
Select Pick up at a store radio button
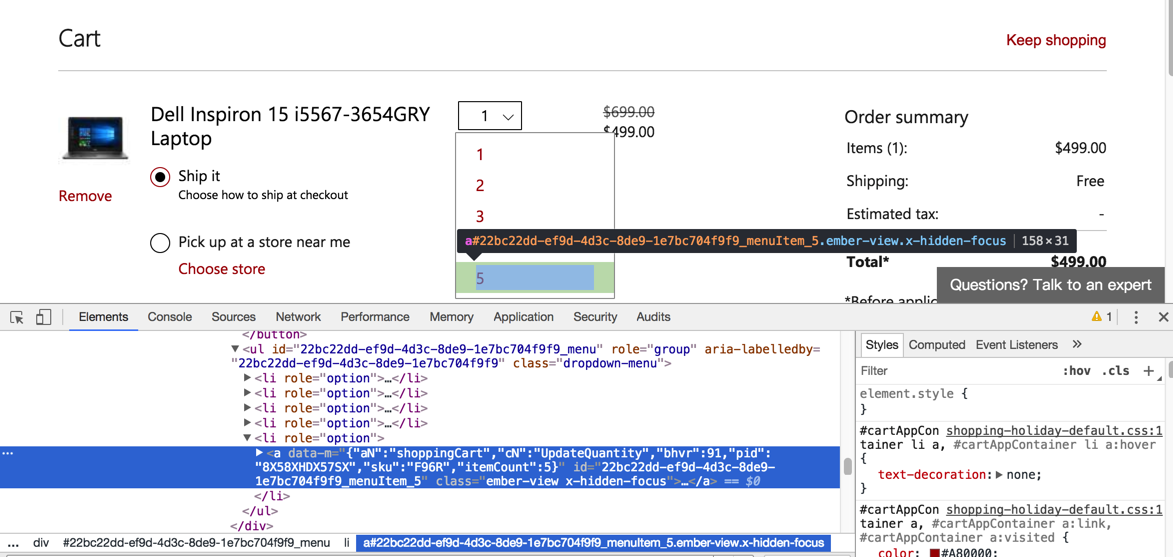pyautogui.click(x=160, y=243)
